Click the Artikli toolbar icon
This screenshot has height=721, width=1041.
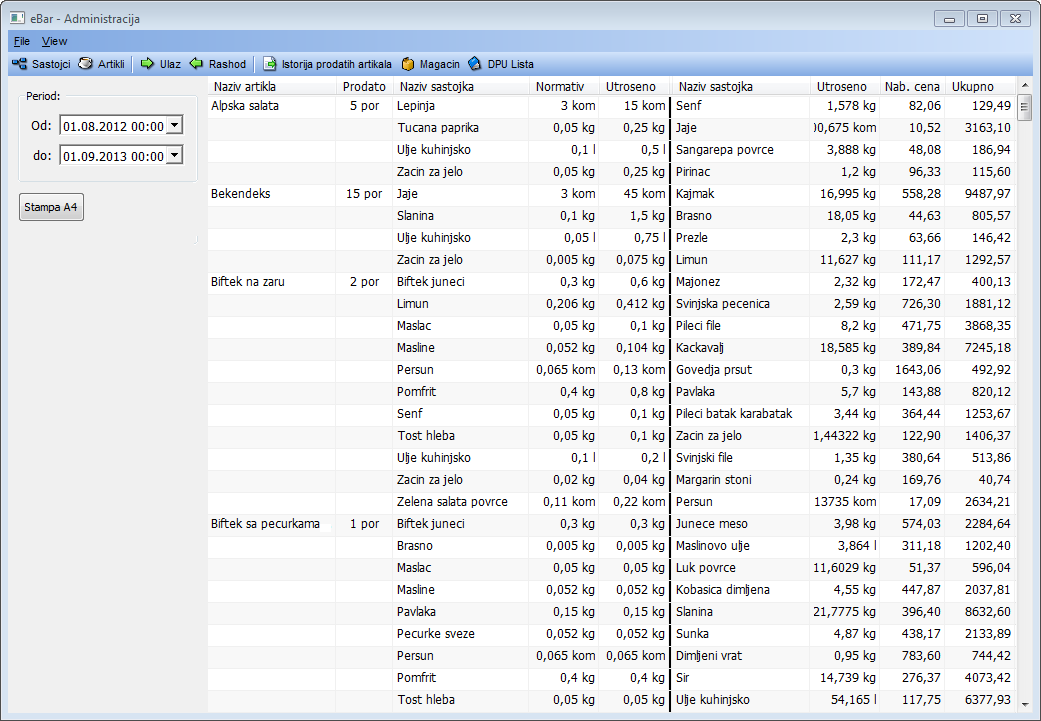coord(86,64)
